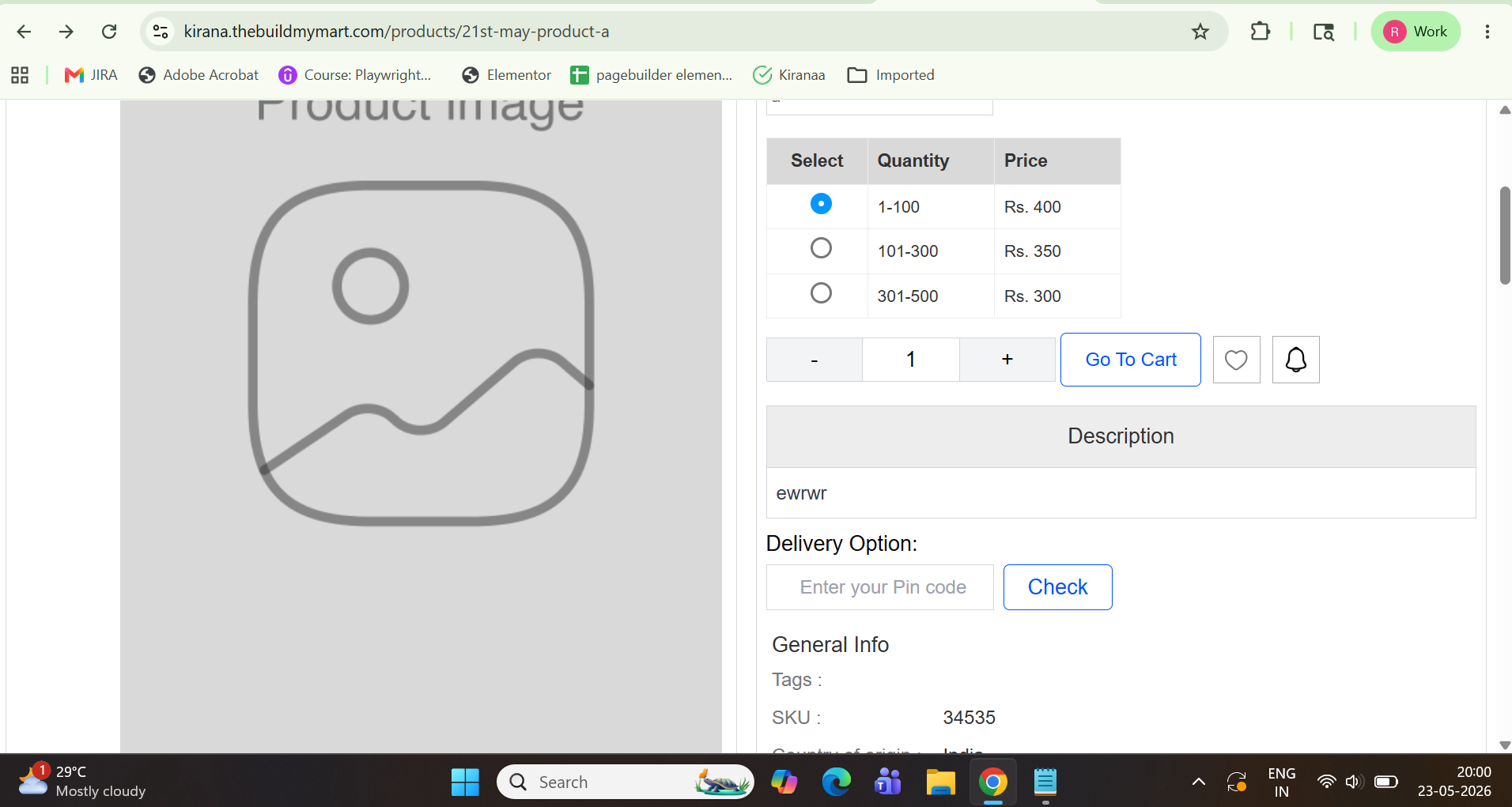The height and width of the screenshot is (807, 1512).
Task: Open the clock and date panel
Action: coord(1454,782)
